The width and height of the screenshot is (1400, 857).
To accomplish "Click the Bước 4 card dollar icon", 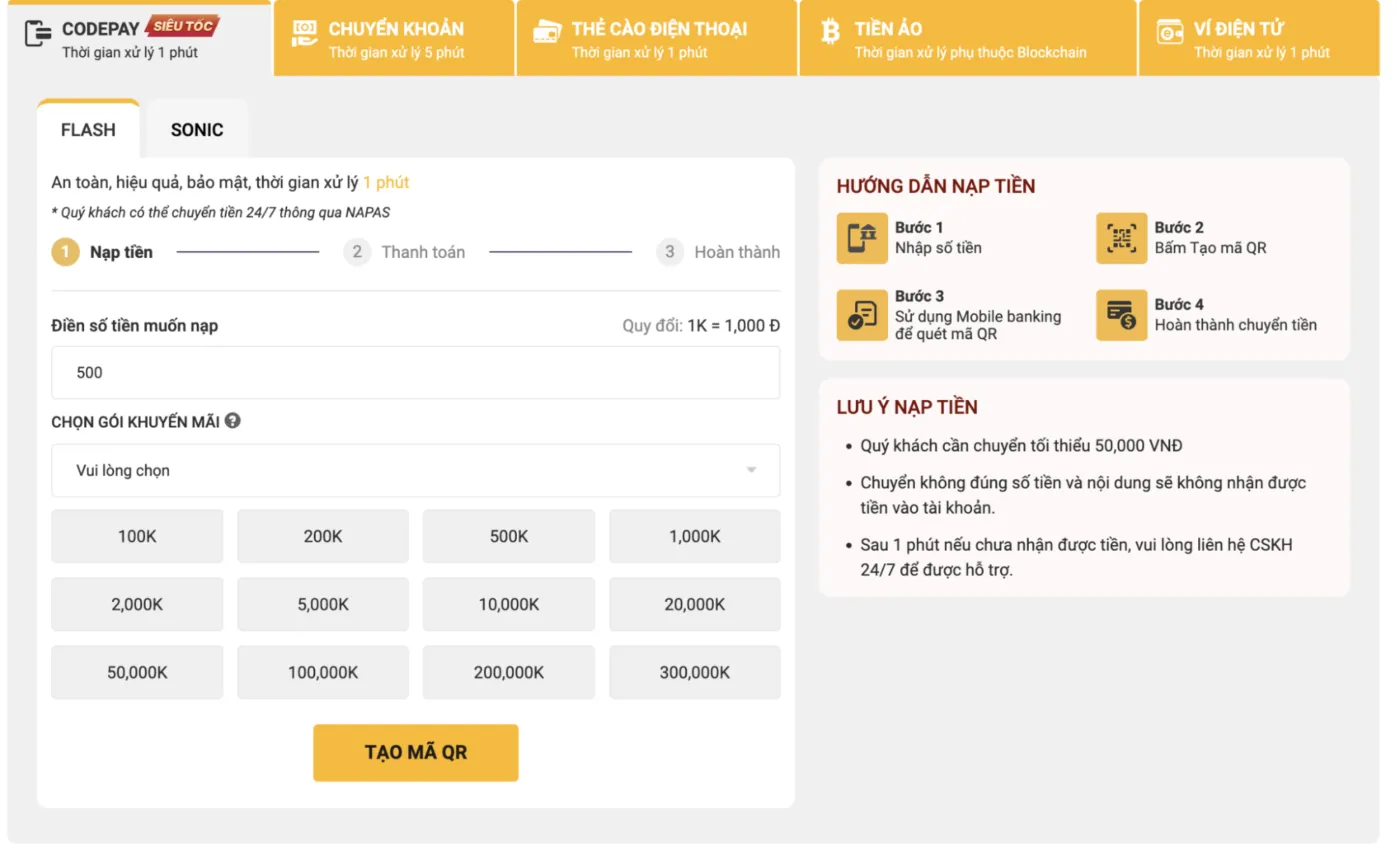I will pyautogui.click(x=1121, y=315).
